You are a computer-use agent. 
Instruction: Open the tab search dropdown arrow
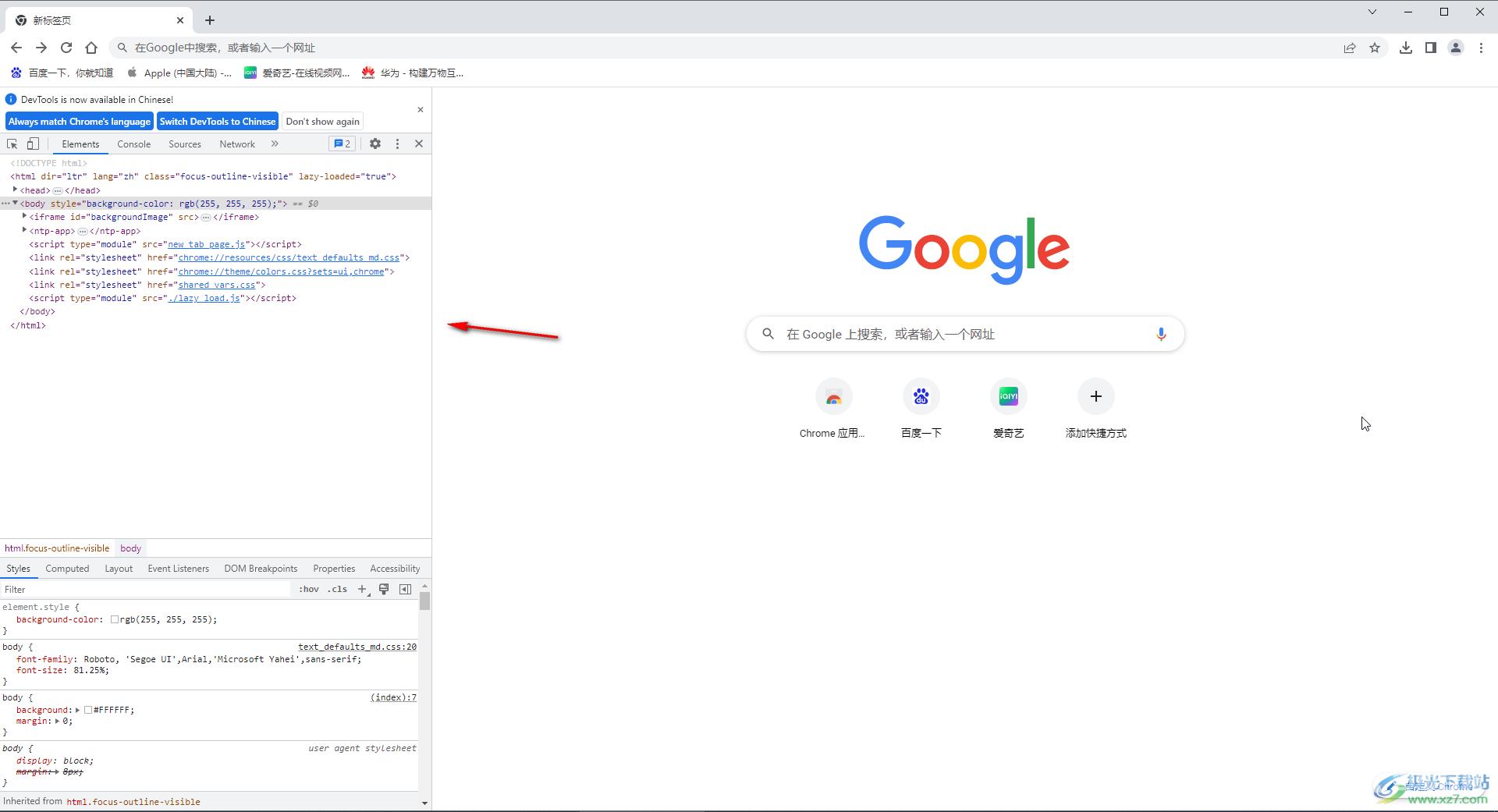1372,12
